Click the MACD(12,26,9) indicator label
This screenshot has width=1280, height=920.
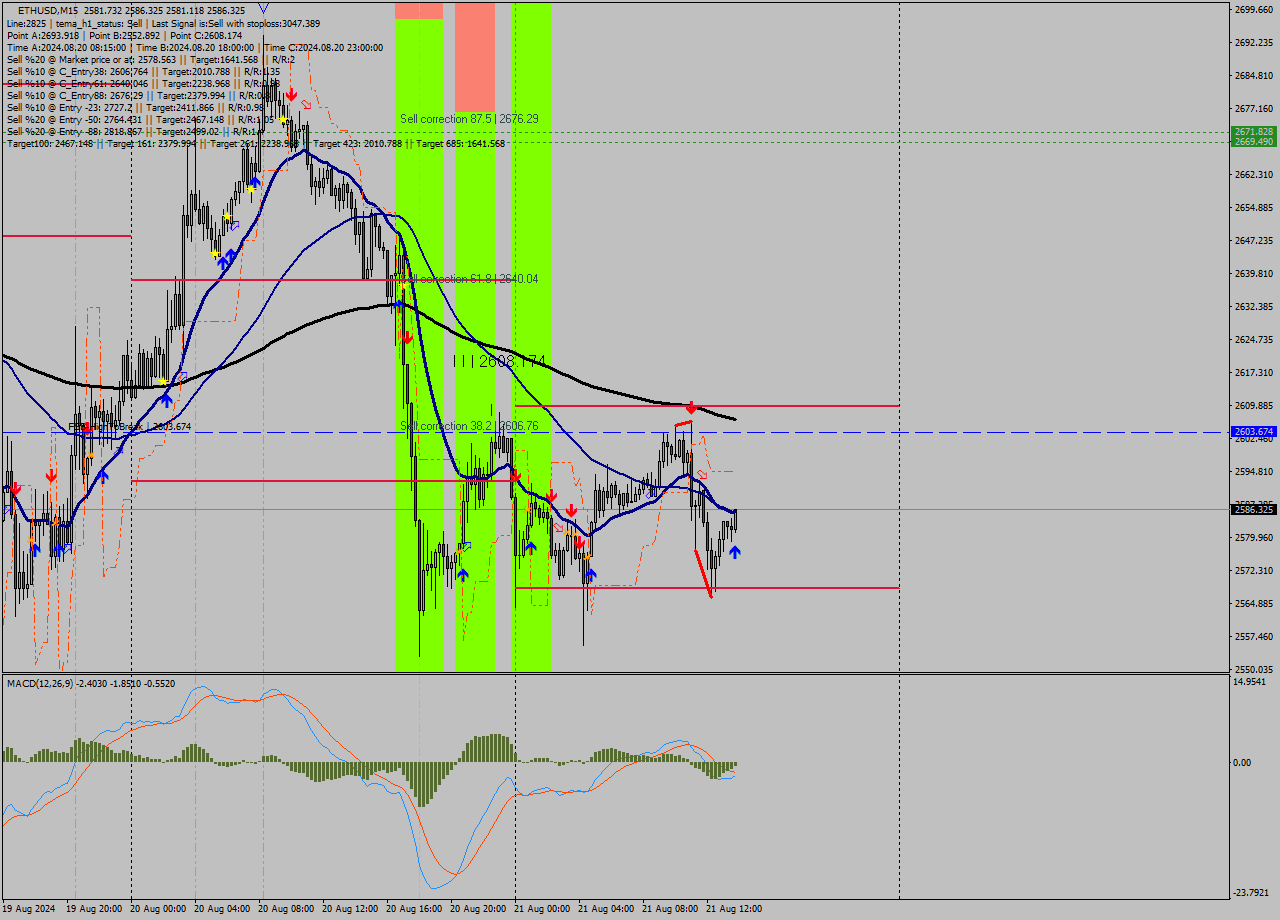pyautogui.click(x=91, y=683)
